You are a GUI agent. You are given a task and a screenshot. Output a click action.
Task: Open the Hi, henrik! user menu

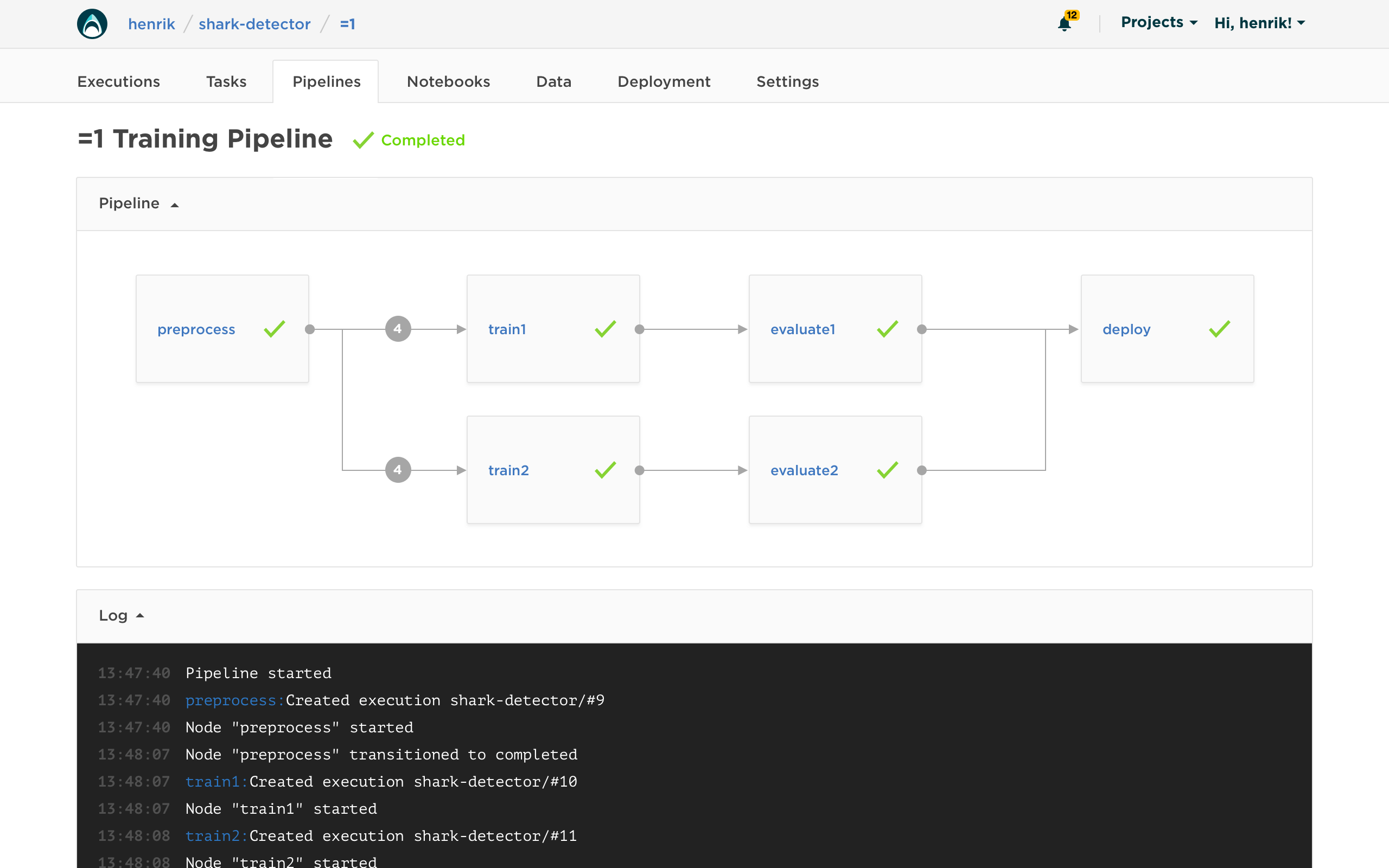(1259, 23)
